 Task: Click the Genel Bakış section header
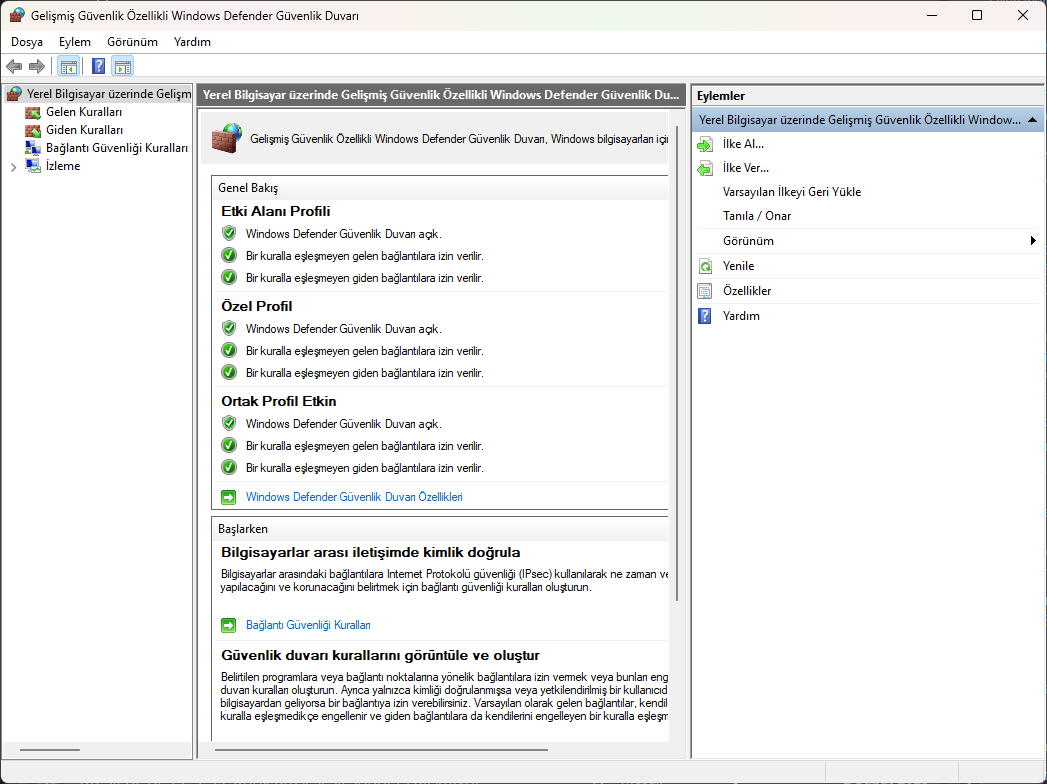[248, 188]
